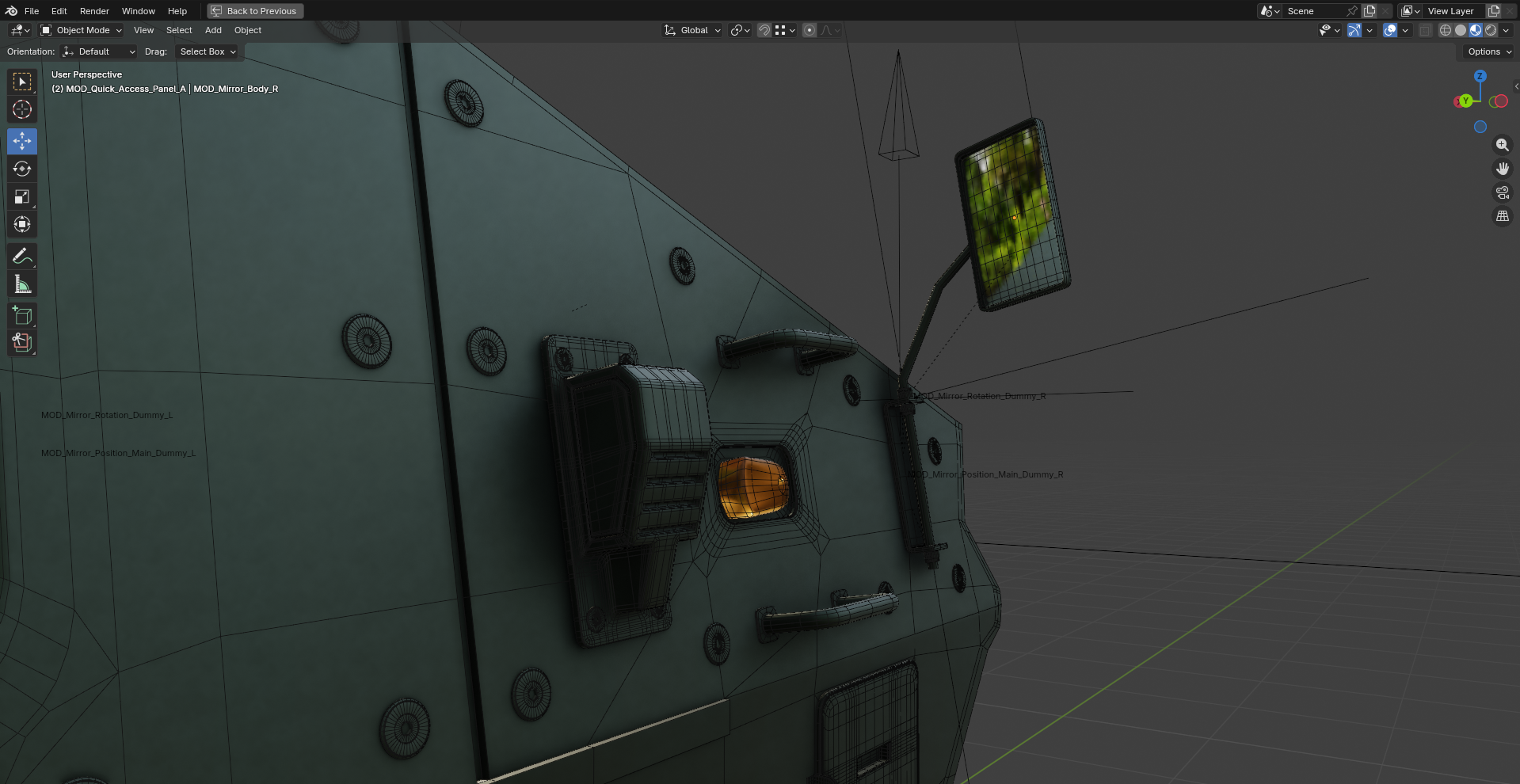1520x784 pixels.
Task: Click the Z axis on navigation gizmo
Action: (x=1480, y=76)
